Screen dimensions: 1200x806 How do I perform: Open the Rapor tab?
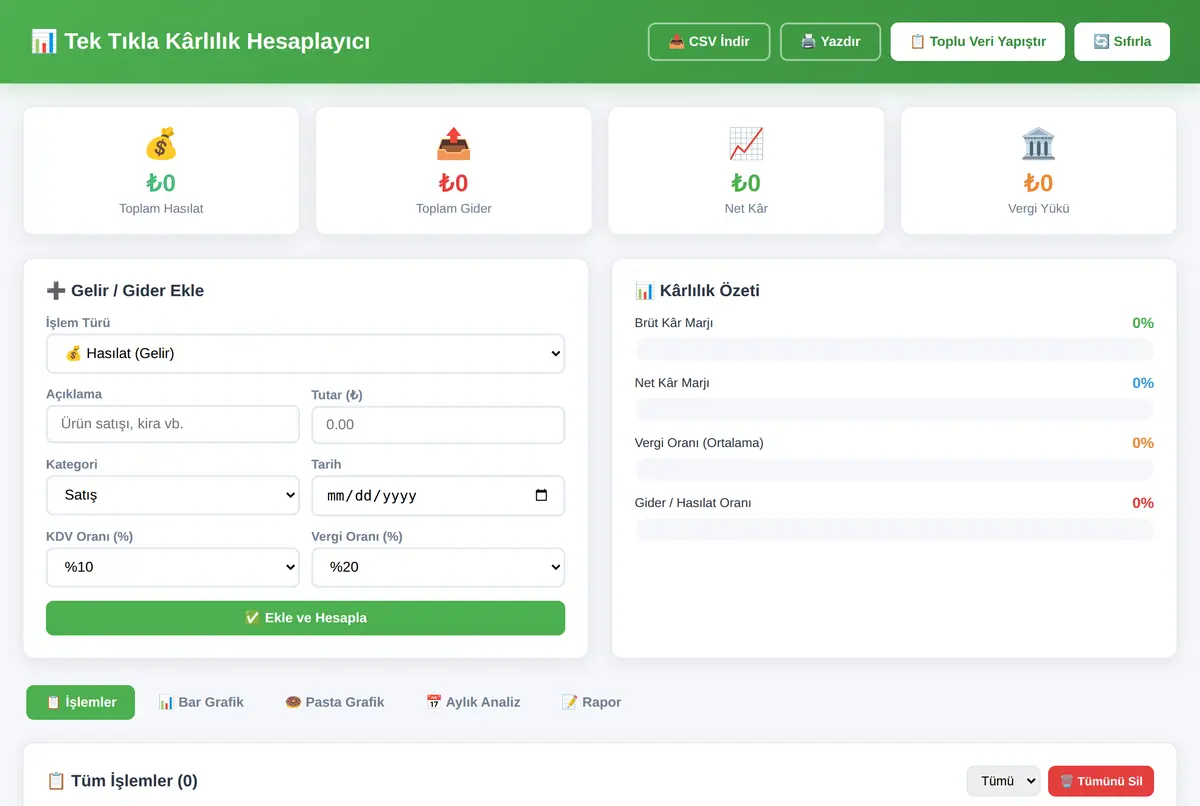pyautogui.click(x=591, y=702)
